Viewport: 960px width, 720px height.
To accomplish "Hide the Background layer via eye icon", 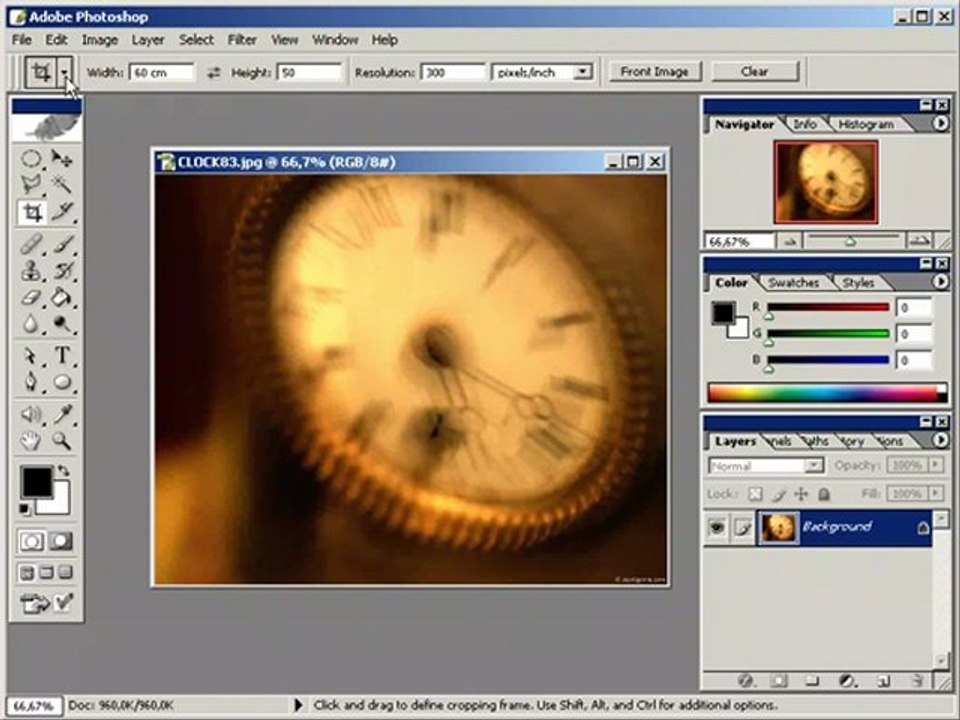I will tap(717, 527).
